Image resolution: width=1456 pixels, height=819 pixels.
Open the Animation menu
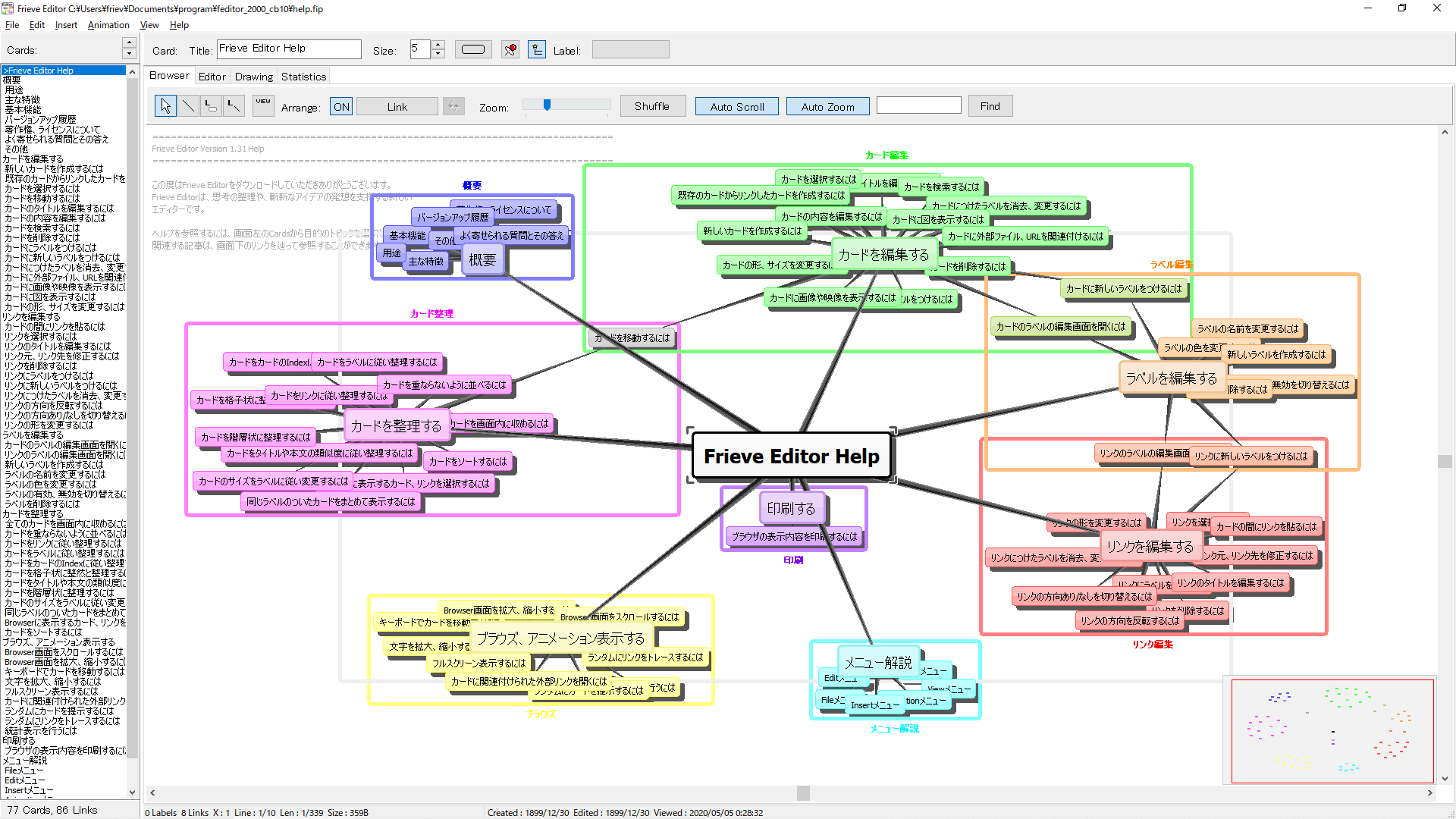pyautogui.click(x=108, y=25)
